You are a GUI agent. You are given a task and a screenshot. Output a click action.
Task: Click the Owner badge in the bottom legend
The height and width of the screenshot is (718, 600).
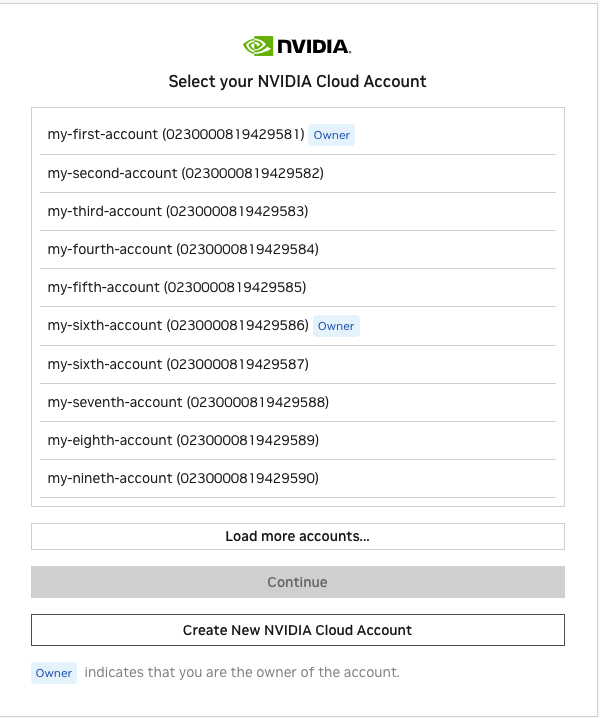pos(54,673)
